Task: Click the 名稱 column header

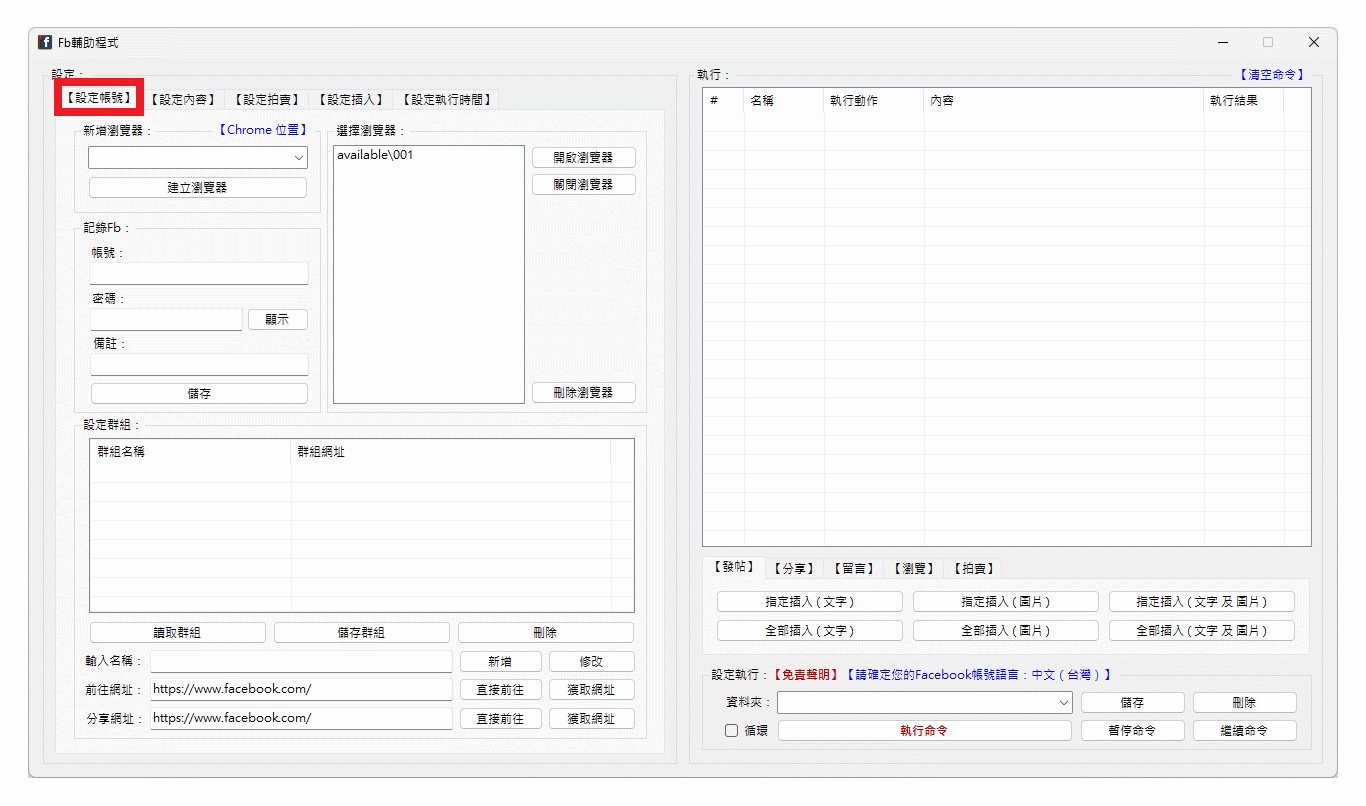Action: pyautogui.click(x=784, y=101)
